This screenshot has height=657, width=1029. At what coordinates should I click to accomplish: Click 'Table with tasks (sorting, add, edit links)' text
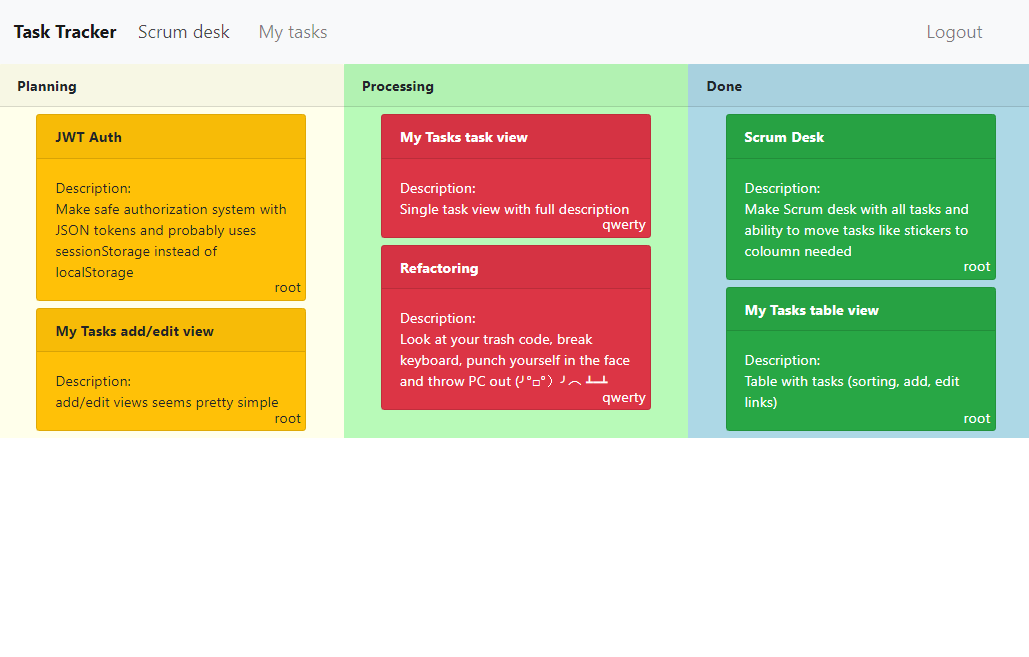pyautogui.click(x=852, y=392)
